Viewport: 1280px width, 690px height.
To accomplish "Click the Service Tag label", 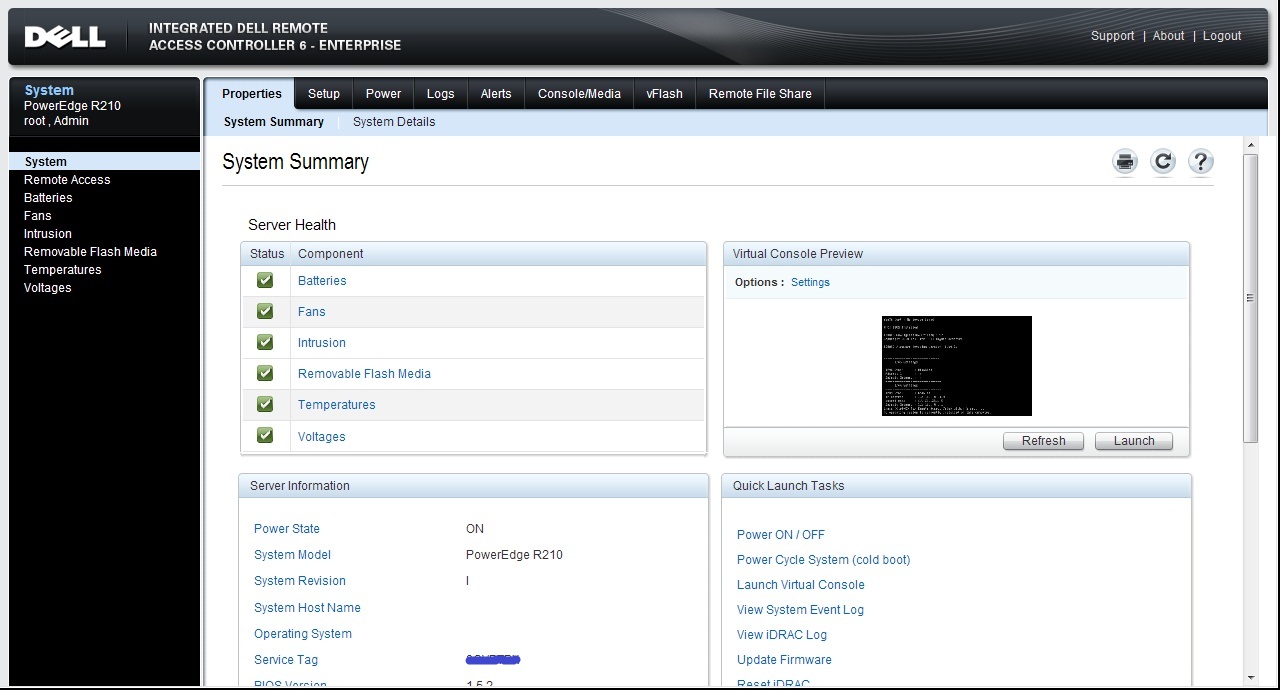I will (x=286, y=660).
